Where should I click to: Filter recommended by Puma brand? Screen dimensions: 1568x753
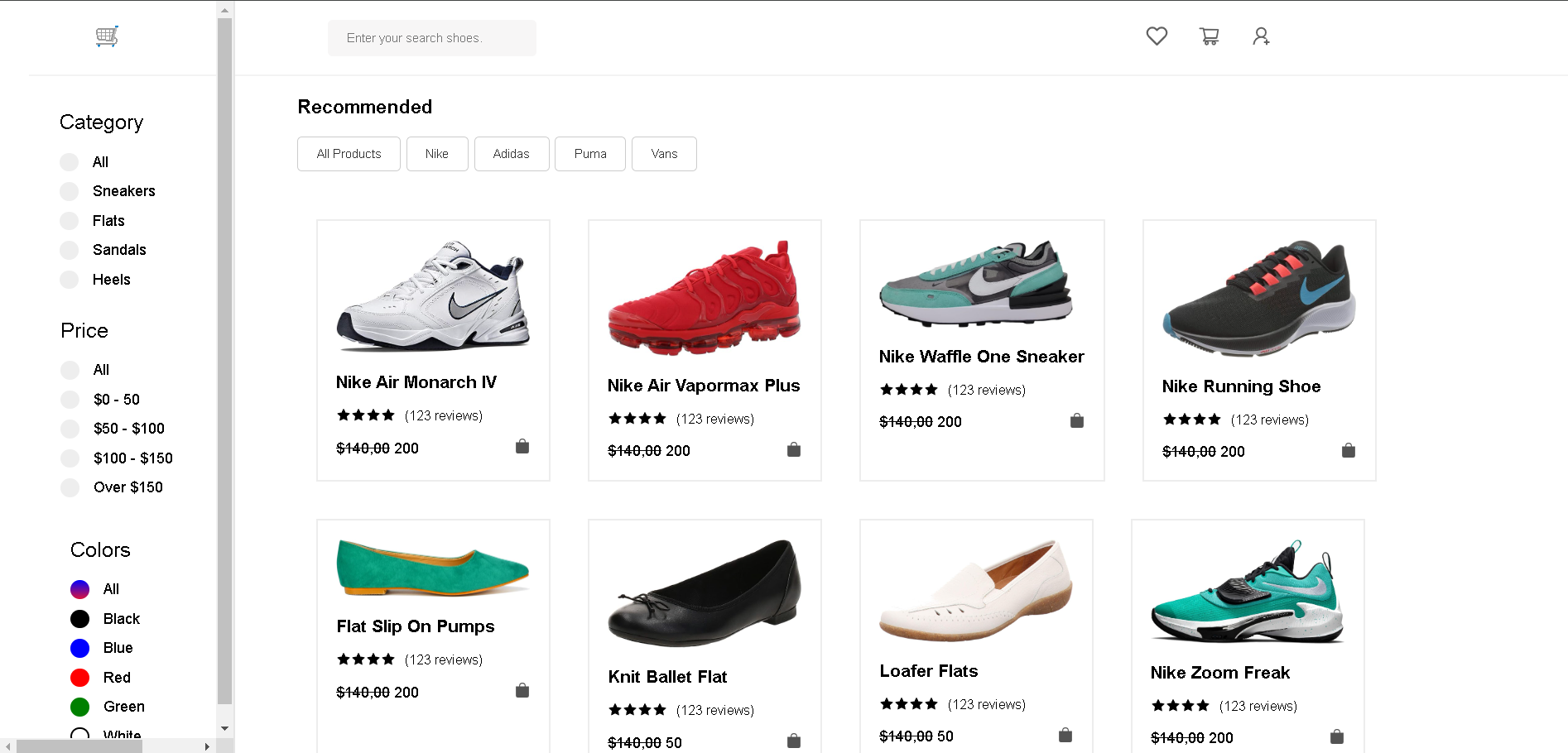(590, 154)
